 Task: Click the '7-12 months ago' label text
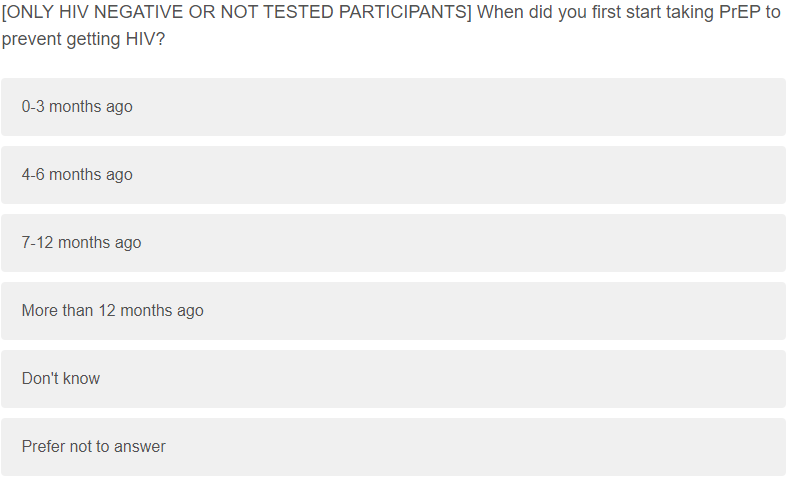click(x=81, y=243)
